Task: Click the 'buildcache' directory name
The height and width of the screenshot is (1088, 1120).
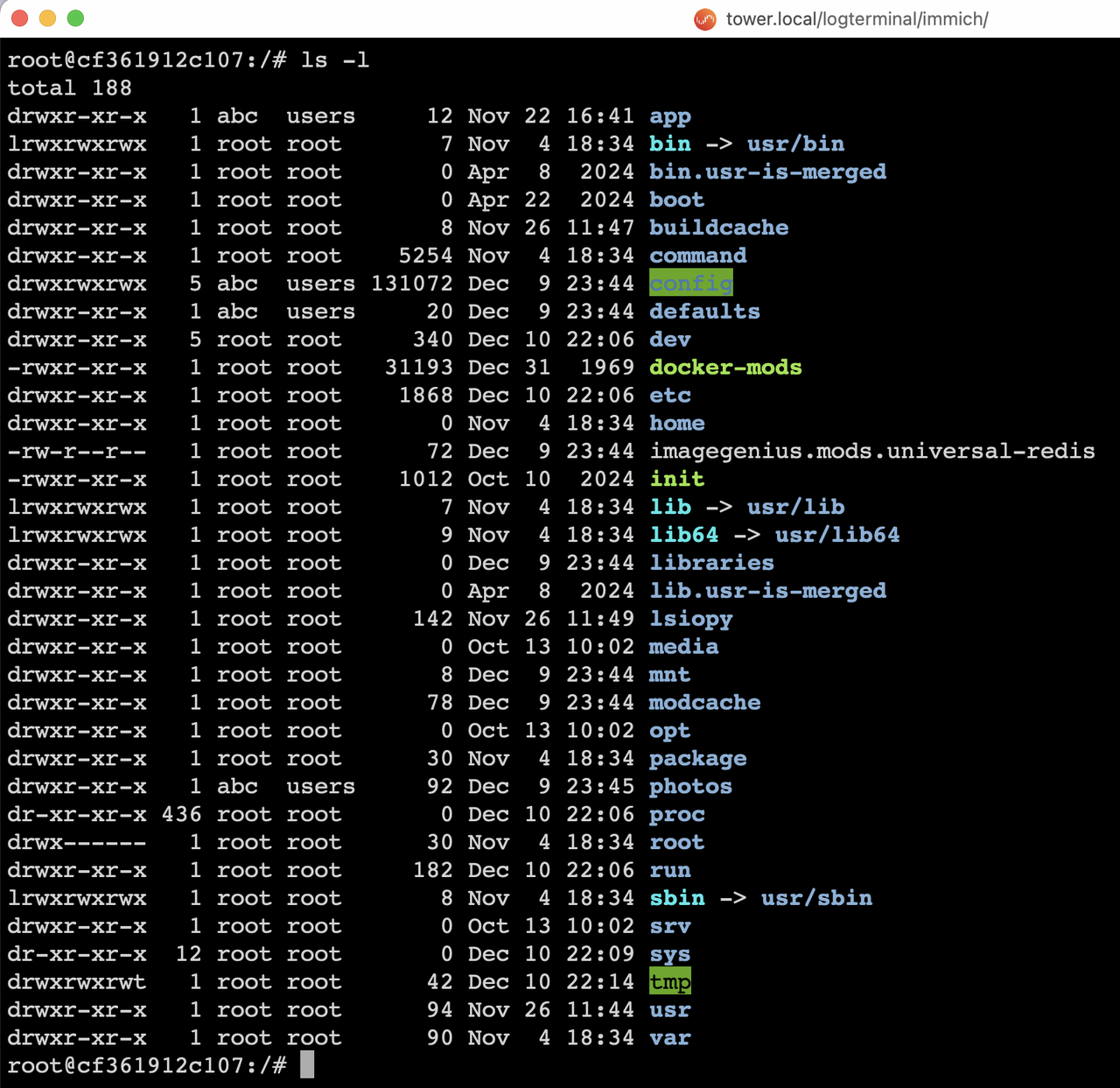Action: [719, 228]
